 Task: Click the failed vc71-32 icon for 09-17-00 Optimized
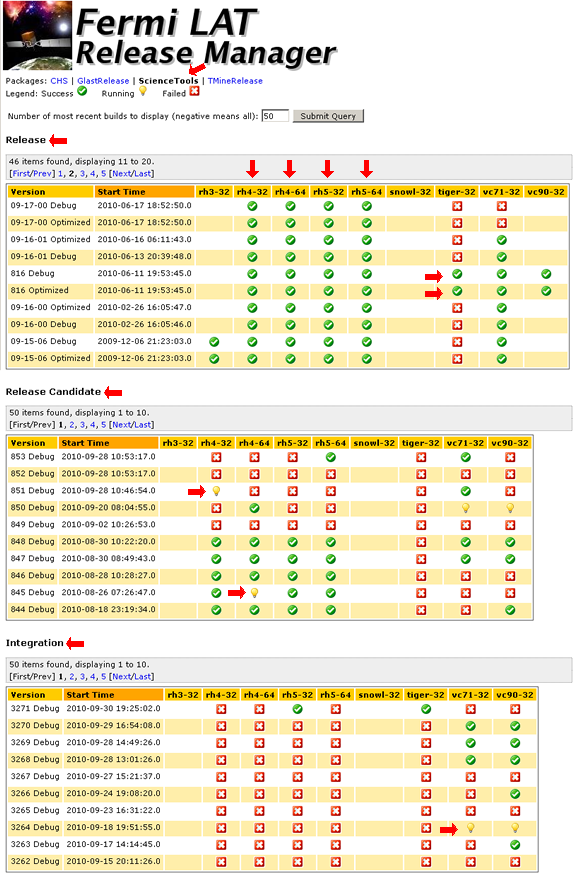click(502, 224)
